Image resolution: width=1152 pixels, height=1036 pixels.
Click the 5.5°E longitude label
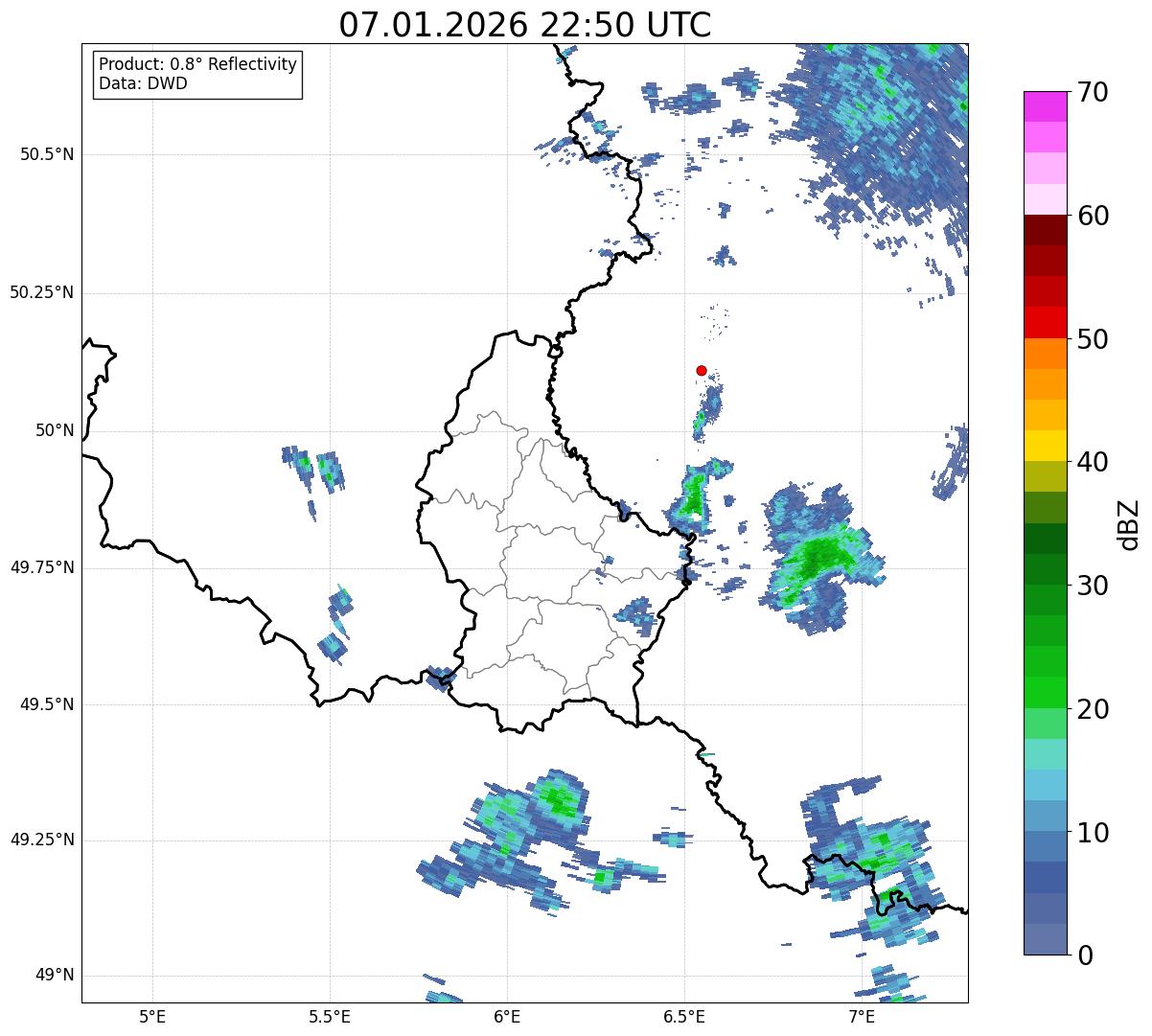coord(330,1016)
